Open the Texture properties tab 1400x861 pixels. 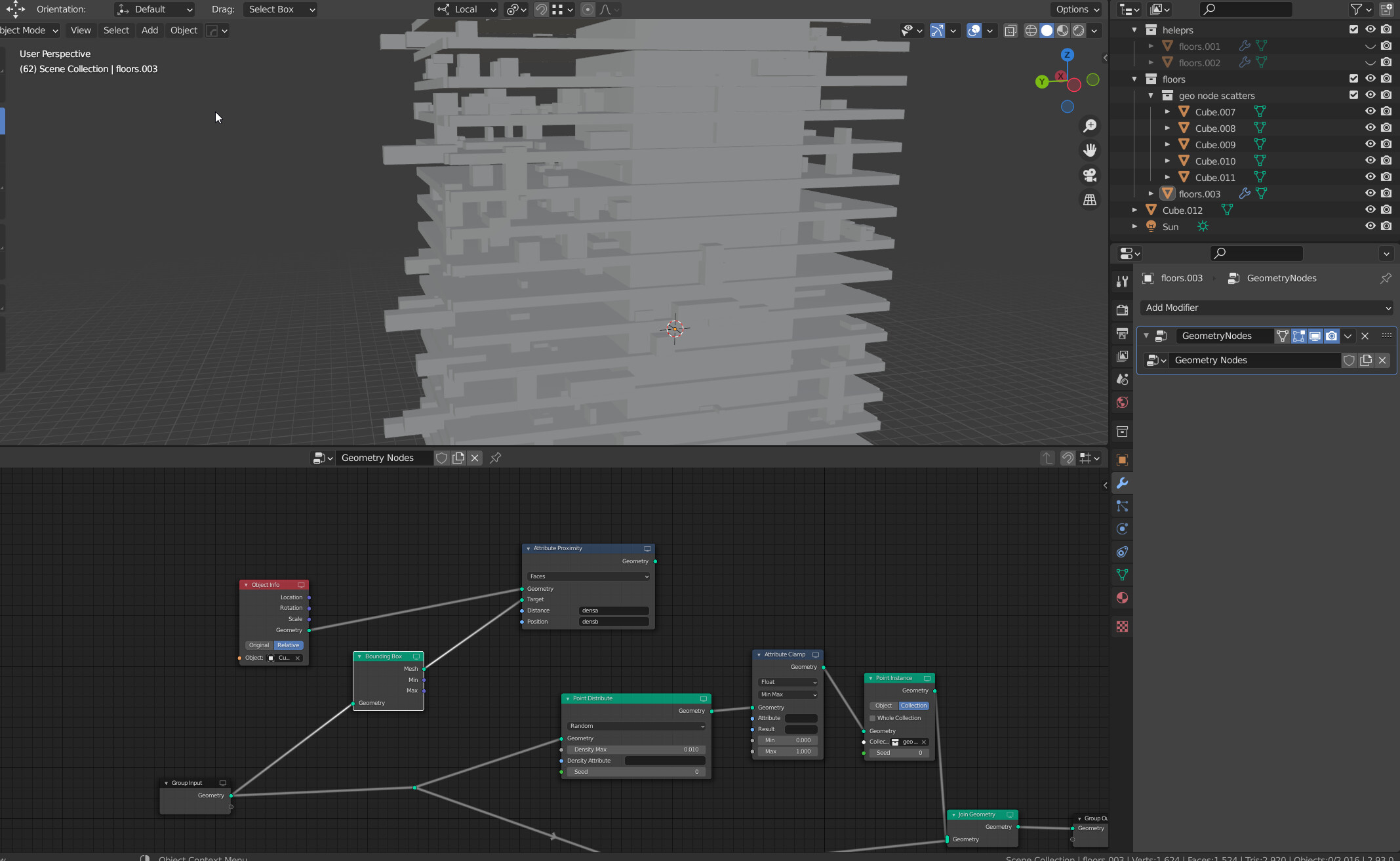[1122, 627]
